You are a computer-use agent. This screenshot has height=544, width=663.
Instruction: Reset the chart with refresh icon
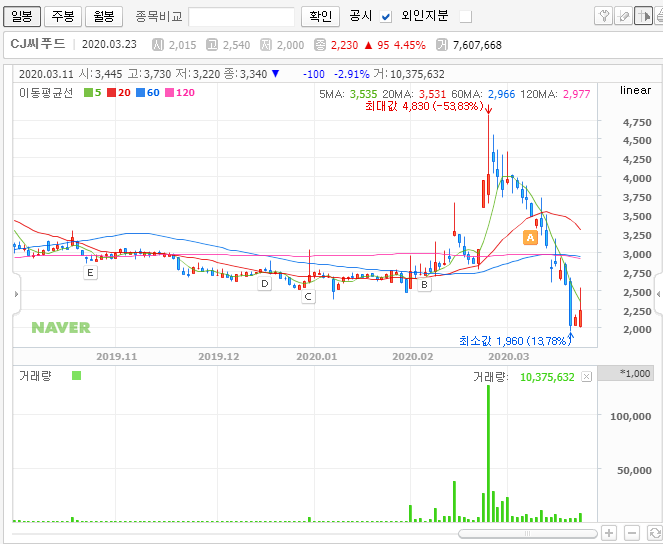pyautogui.click(x=655, y=533)
